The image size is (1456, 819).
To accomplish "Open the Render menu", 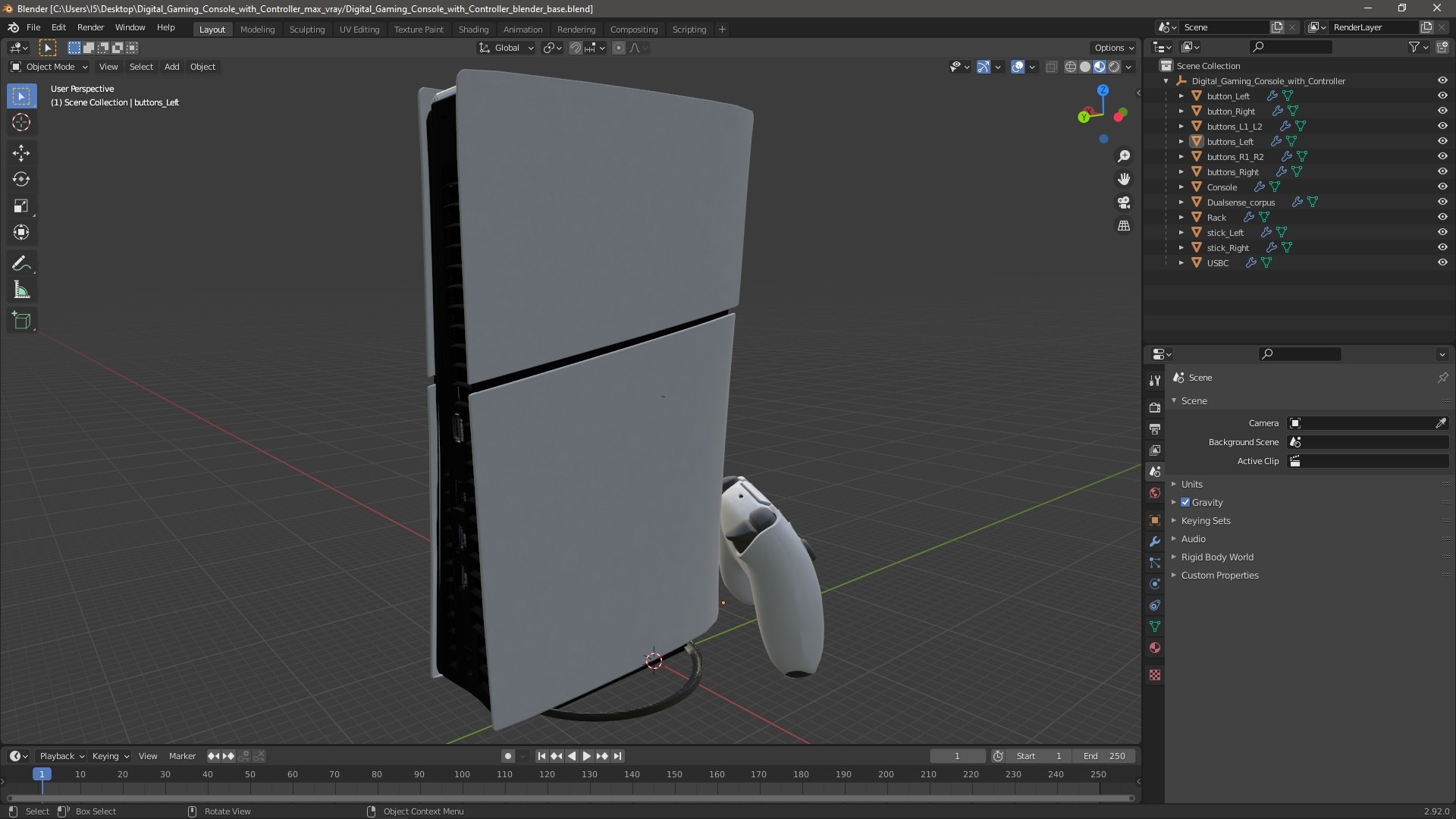I will [x=90, y=28].
